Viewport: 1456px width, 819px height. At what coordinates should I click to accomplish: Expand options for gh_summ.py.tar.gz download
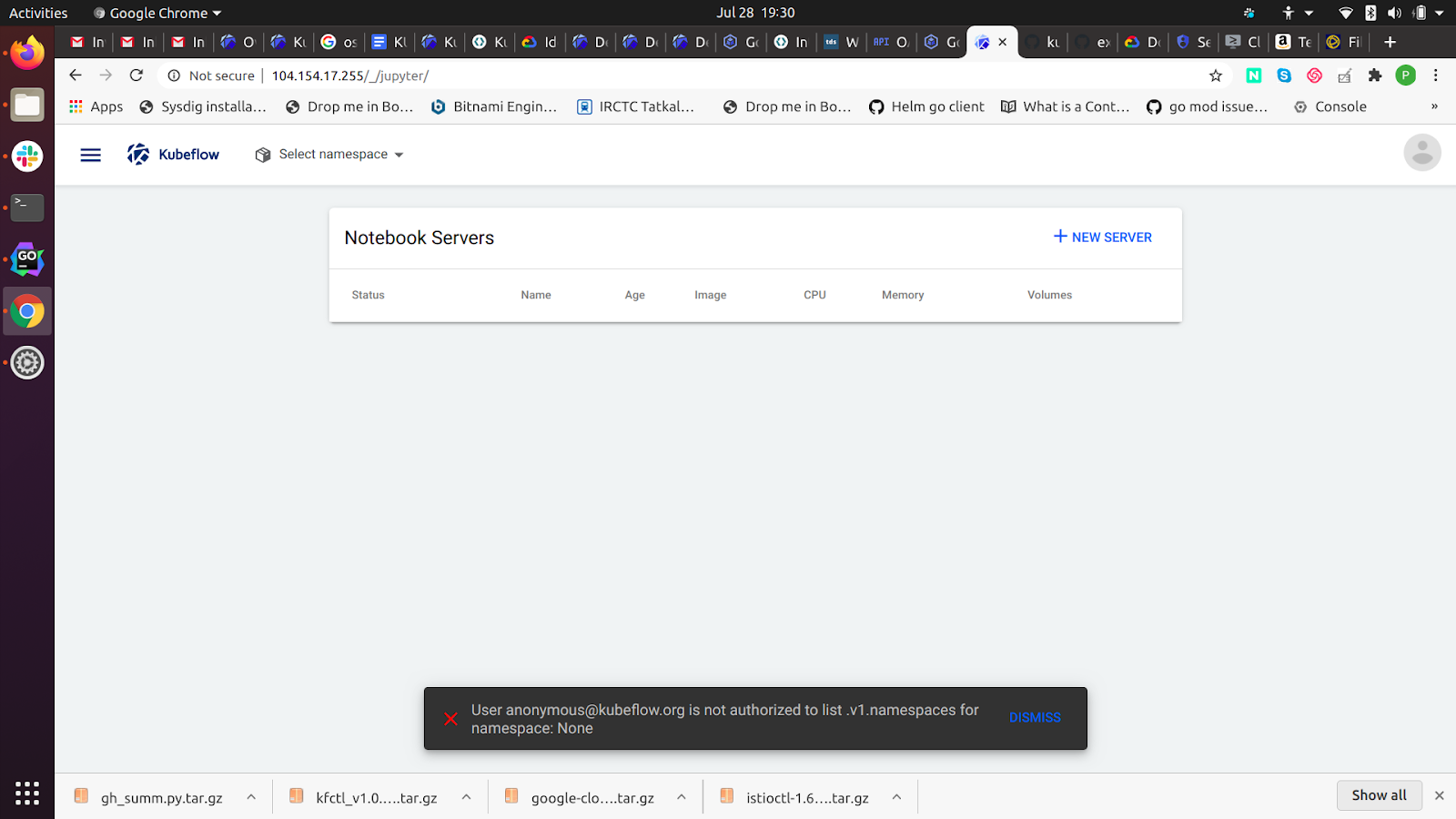251,795
